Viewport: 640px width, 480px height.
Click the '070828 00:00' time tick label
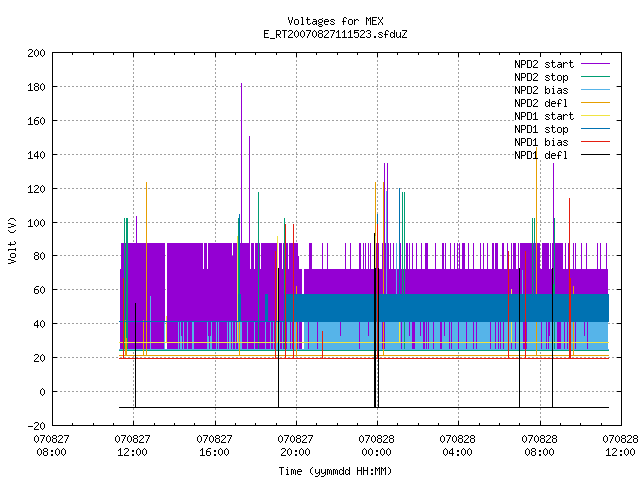coord(377,446)
